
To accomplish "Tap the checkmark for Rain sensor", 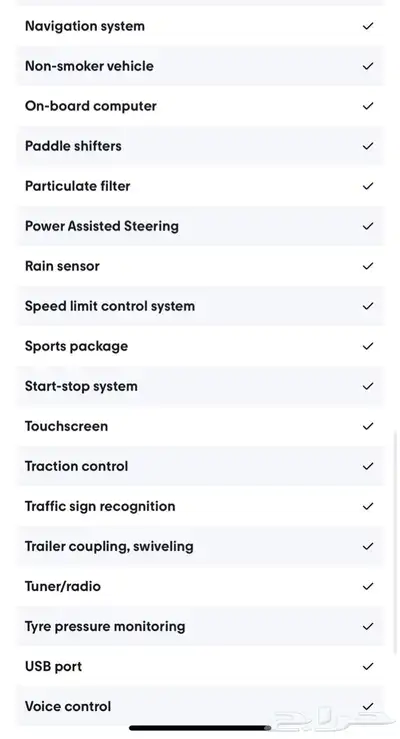I will (x=368, y=266).
